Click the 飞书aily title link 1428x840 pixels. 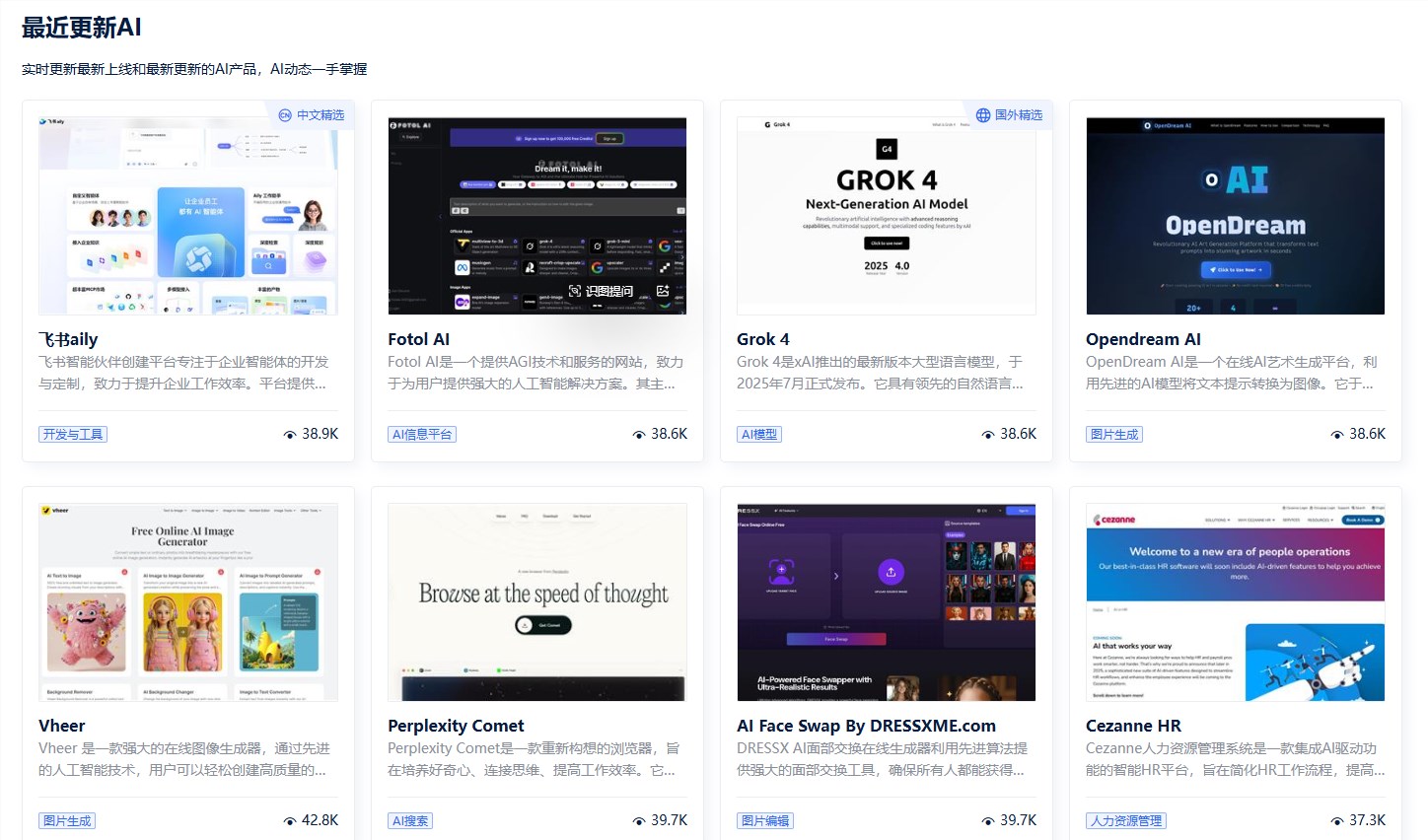[68, 339]
